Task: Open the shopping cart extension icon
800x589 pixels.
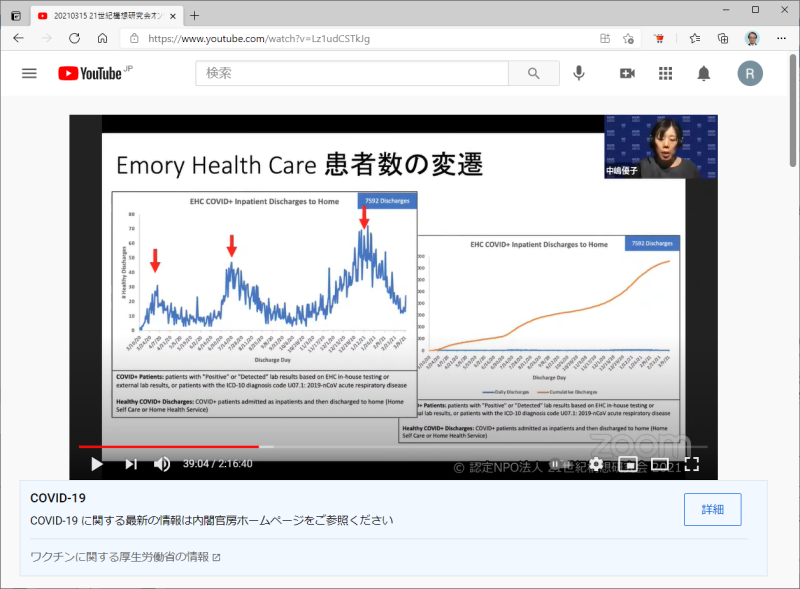Action: (x=659, y=38)
